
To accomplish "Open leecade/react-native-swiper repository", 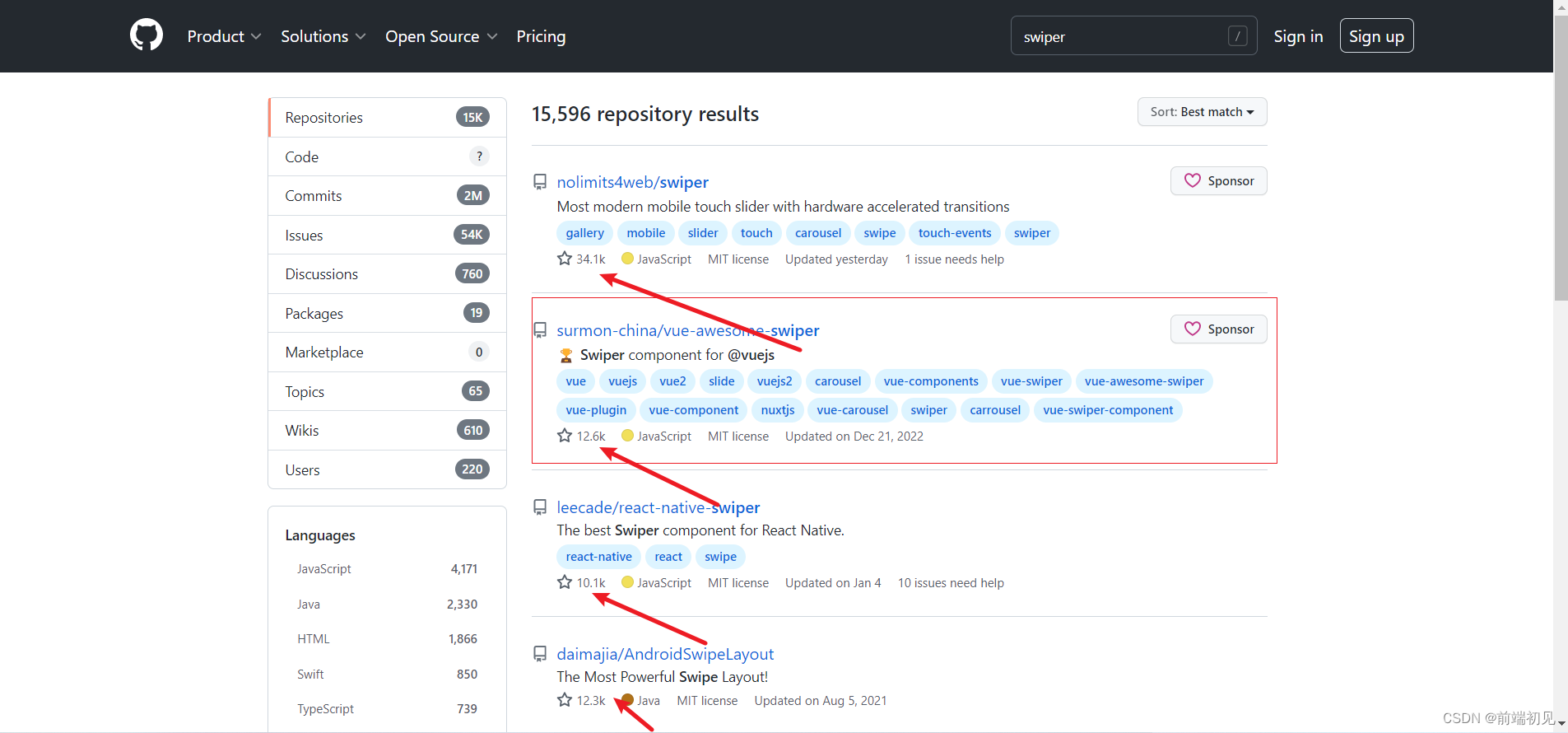I will tap(658, 507).
